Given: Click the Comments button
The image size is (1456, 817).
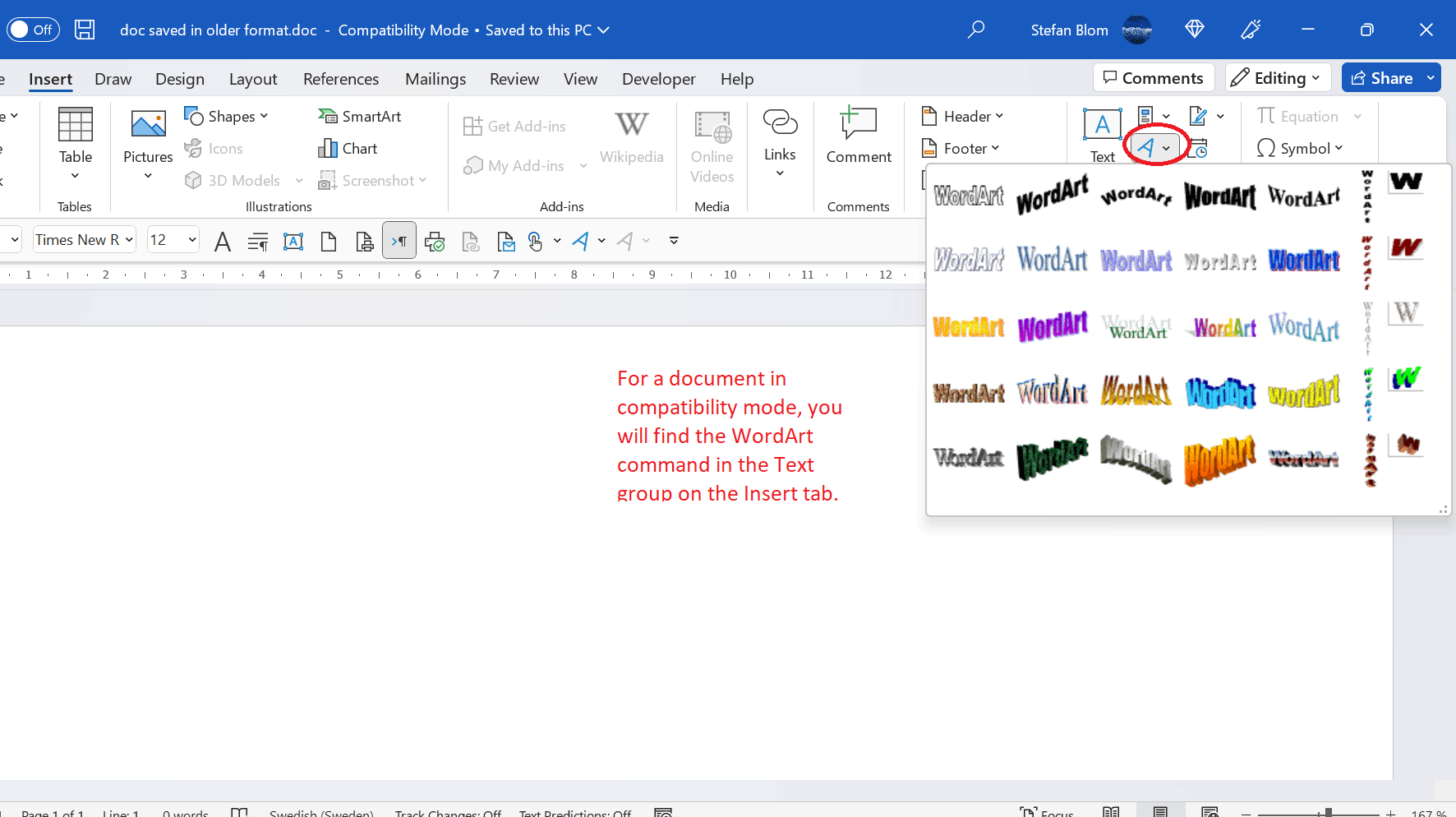Looking at the screenshot, I should click(x=1154, y=78).
